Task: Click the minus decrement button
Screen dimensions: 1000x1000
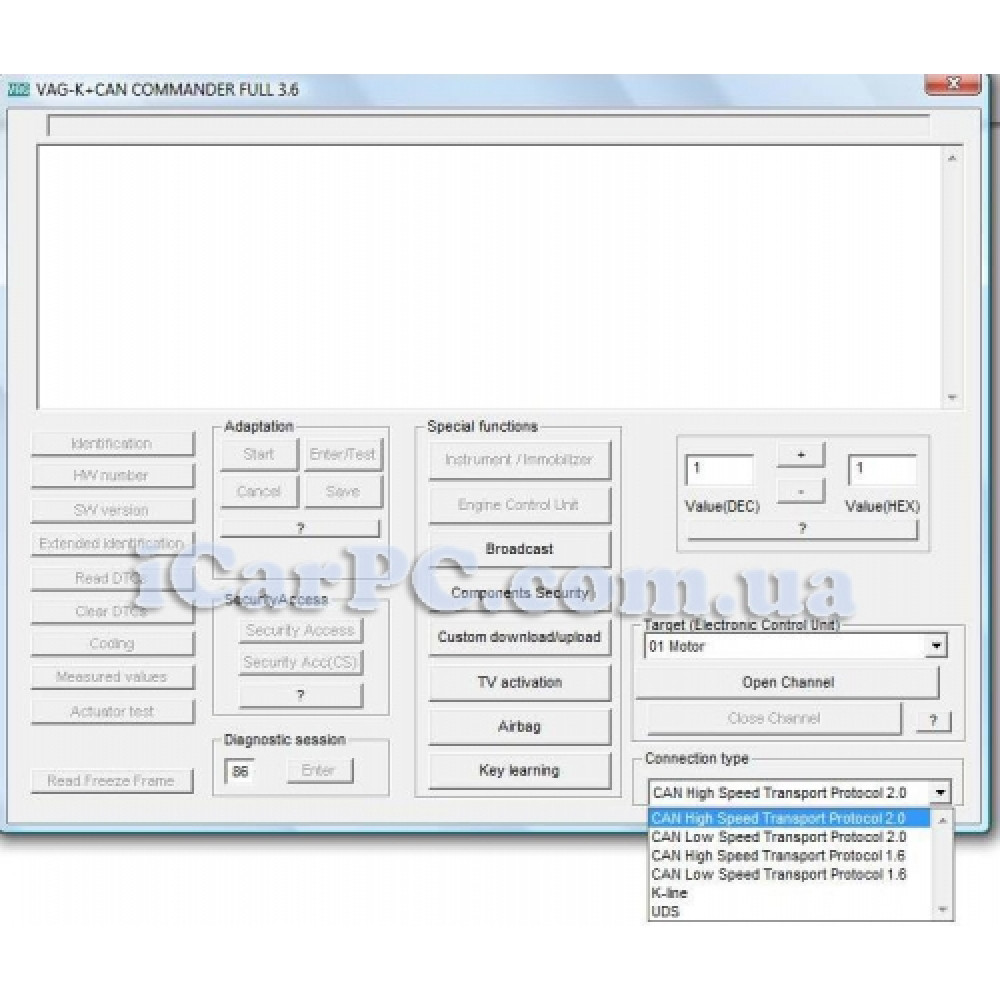Action: coord(801,491)
